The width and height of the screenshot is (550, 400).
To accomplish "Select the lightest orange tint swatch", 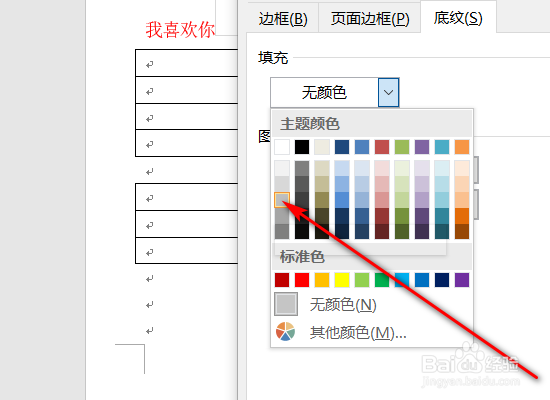I will click(462, 168).
